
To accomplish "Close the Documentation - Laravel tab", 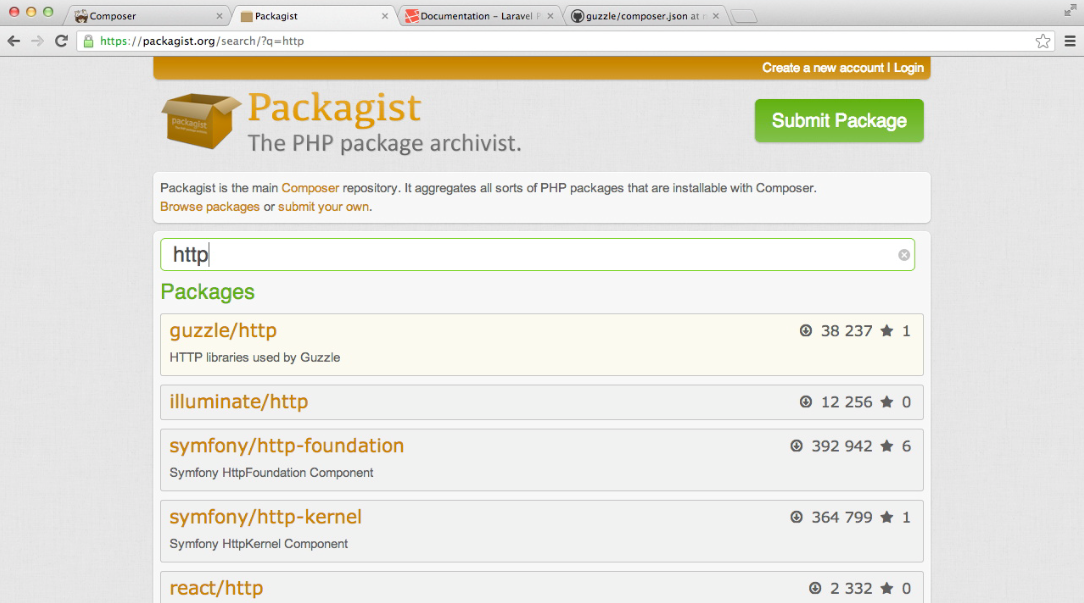I will (x=550, y=16).
